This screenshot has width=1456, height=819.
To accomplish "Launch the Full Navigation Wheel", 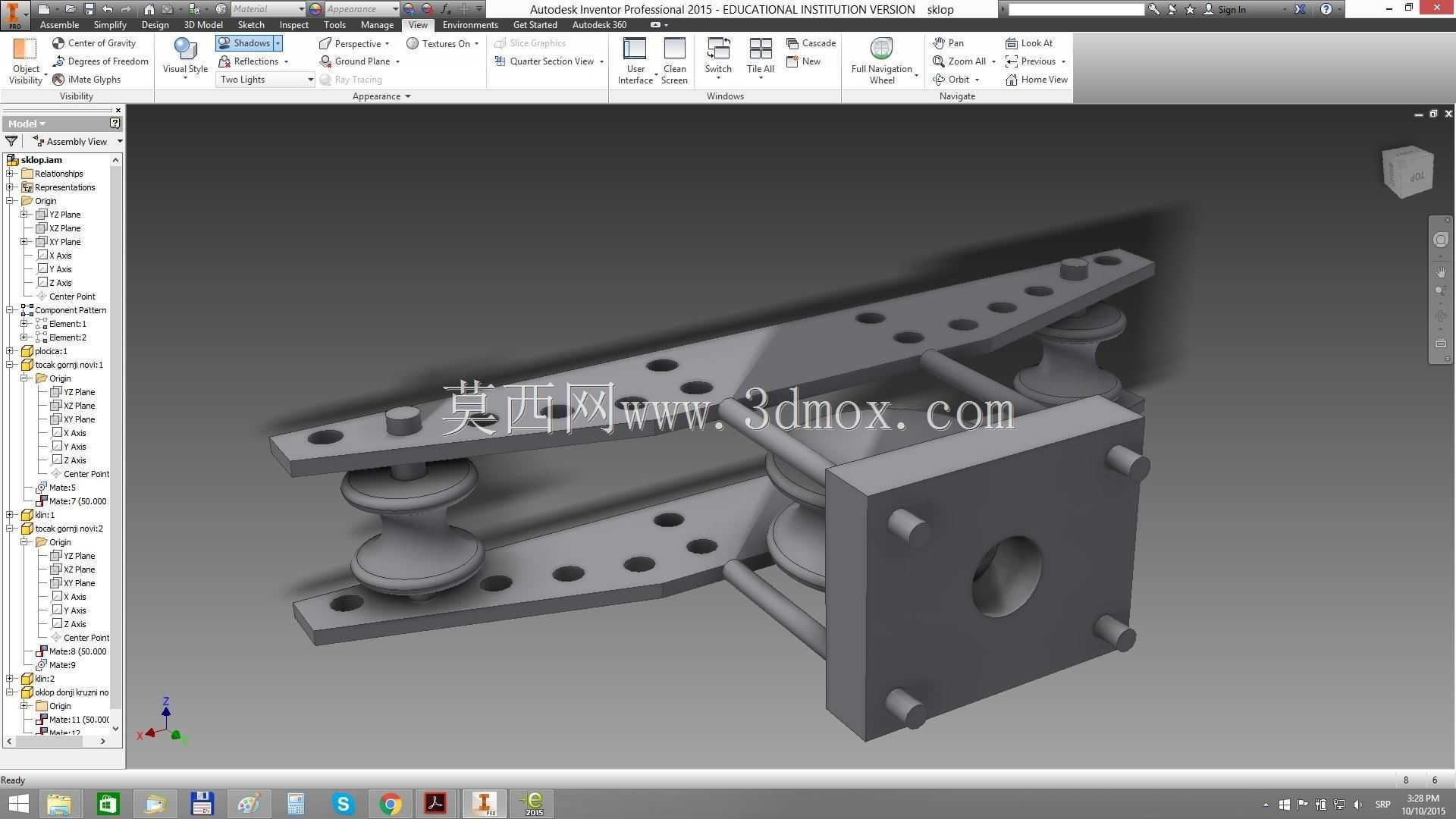I will click(882, 61).
